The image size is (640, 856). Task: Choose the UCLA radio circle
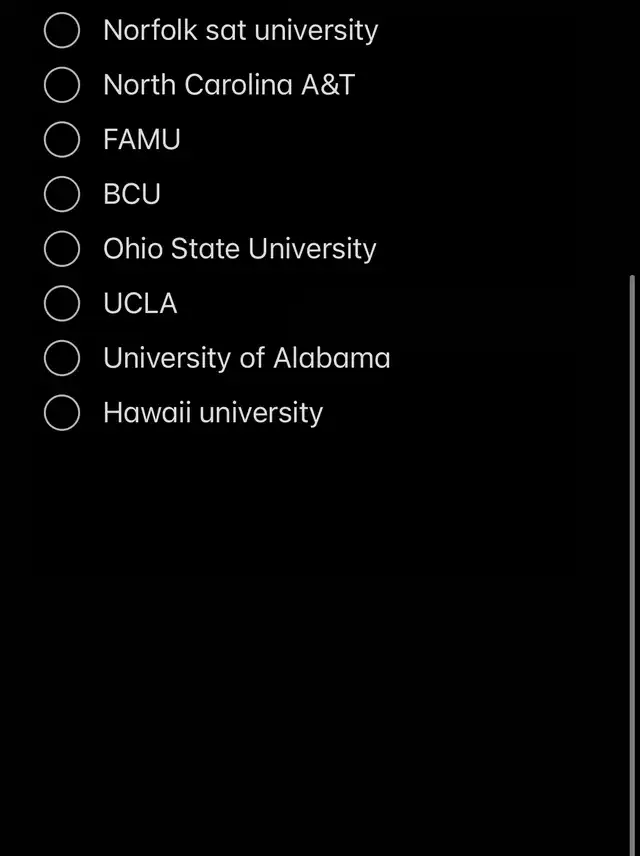click(x=62, y=303)
